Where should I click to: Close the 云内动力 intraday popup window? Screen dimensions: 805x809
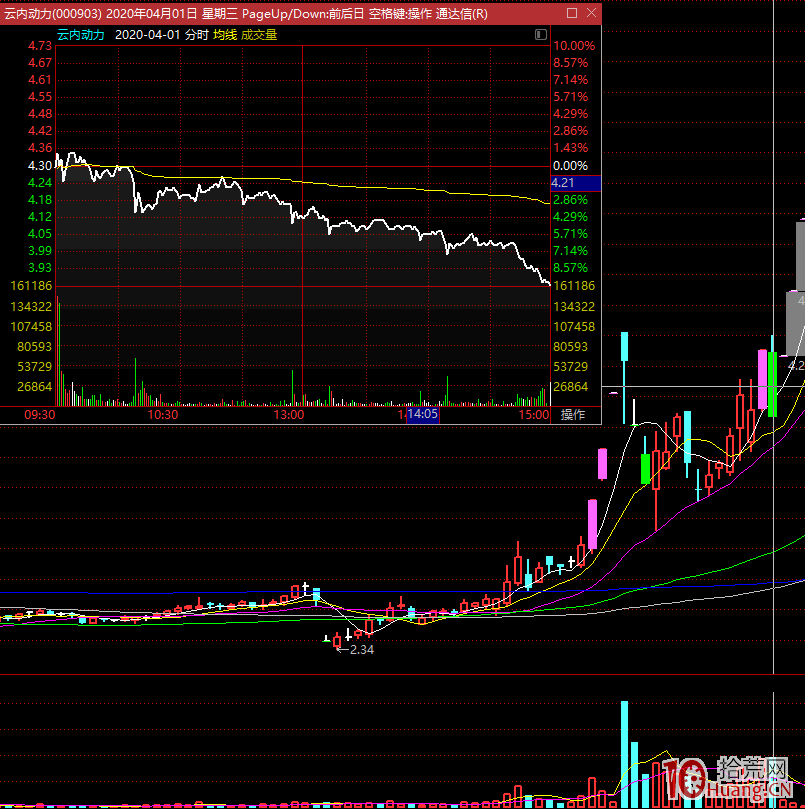coord(591,14)
